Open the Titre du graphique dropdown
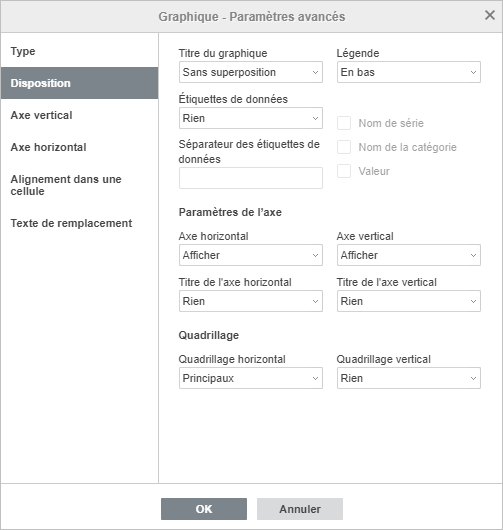 pos(251,72)
